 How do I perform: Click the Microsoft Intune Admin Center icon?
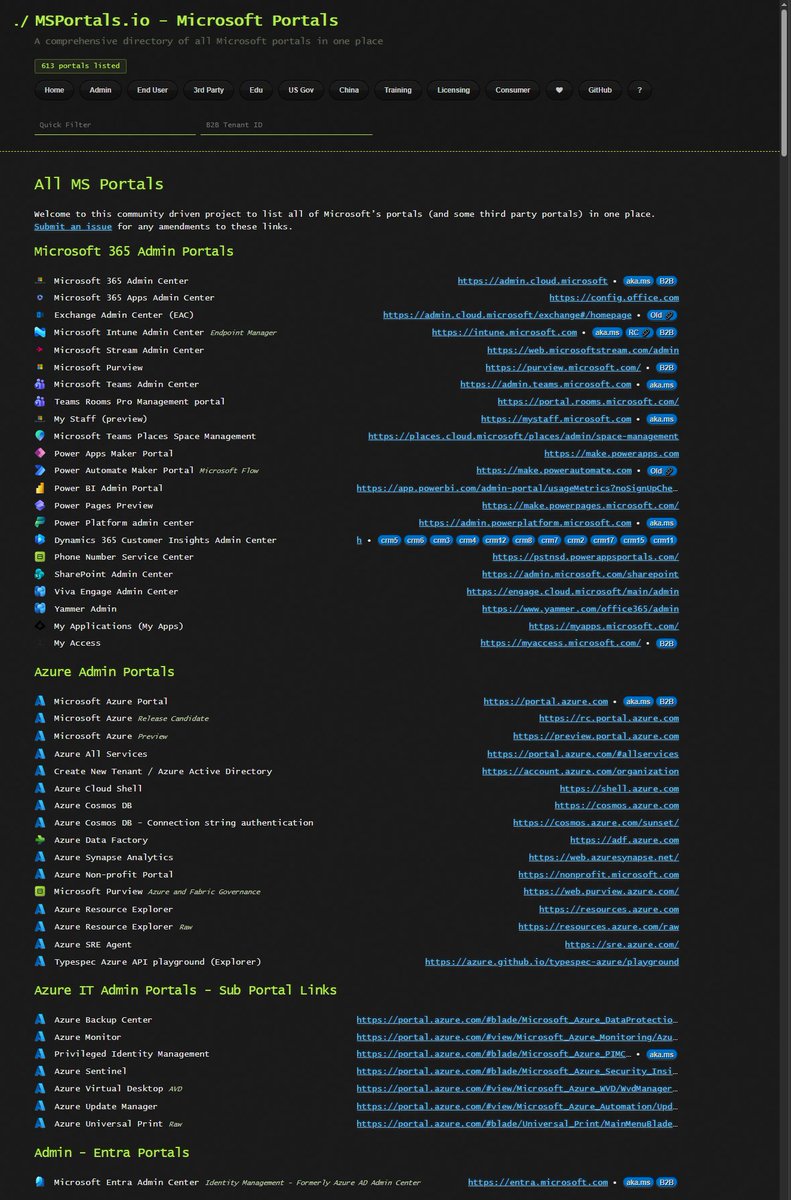click(x=40, y=332)
